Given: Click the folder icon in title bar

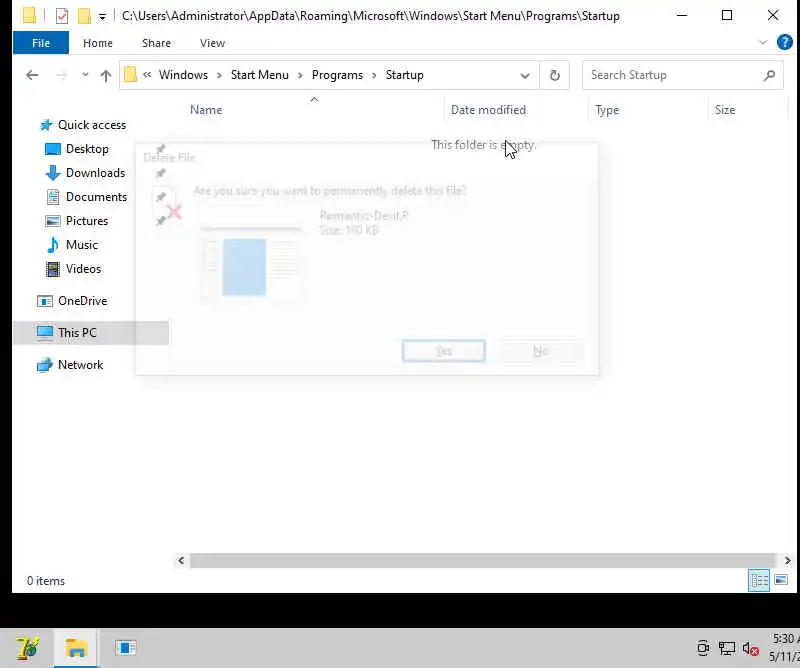Looking at the screenshot, I should [30, 16].
